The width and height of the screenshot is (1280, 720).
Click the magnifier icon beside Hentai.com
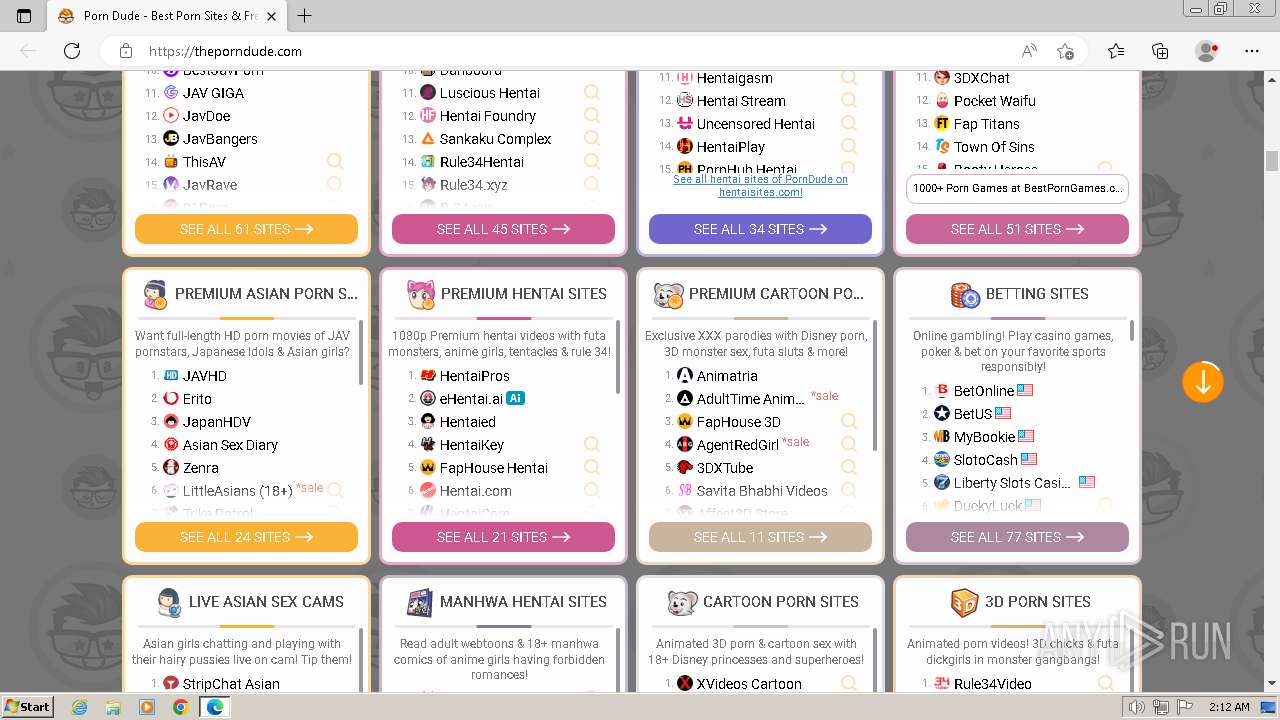click(x=592, y=490)
